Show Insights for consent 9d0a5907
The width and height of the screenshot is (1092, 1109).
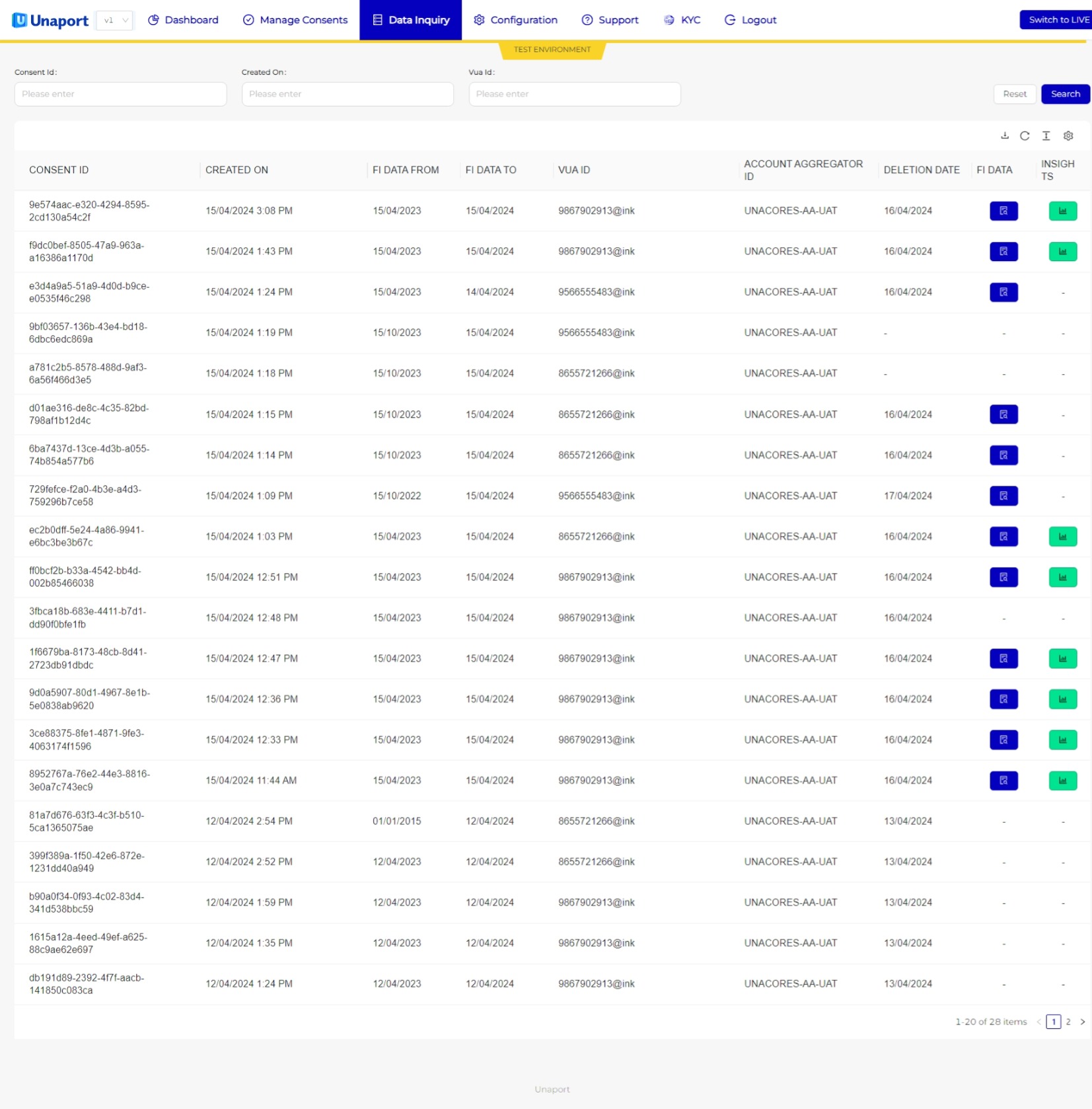coord(1062,699)
